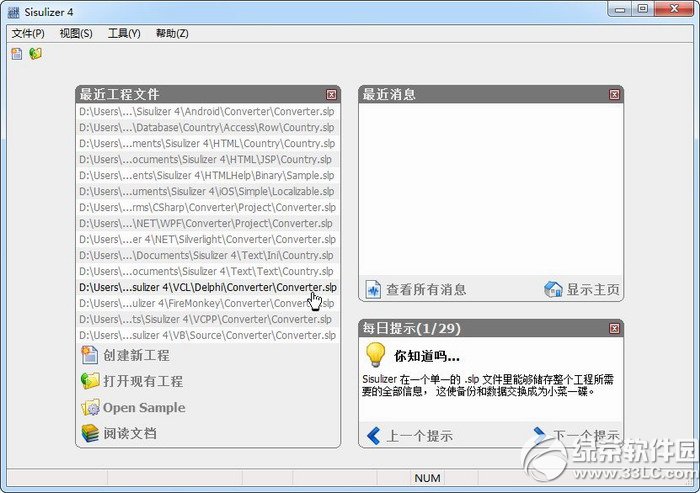Click the 创建新工程 icon

point(90,355)
